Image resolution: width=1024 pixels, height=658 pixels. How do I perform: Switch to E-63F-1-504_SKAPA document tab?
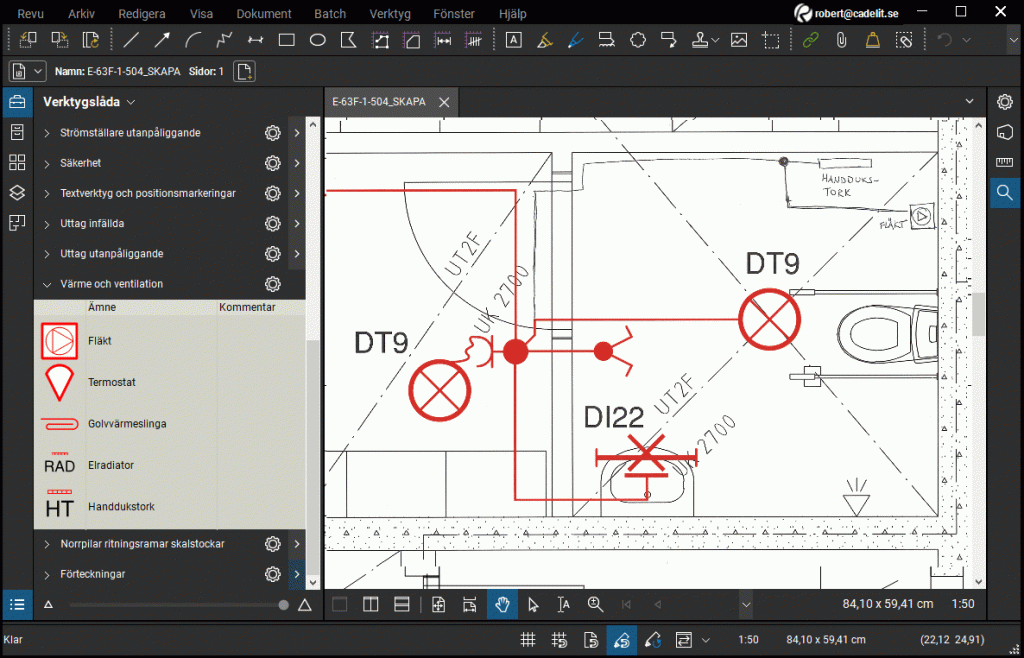(x=379, y=102)
